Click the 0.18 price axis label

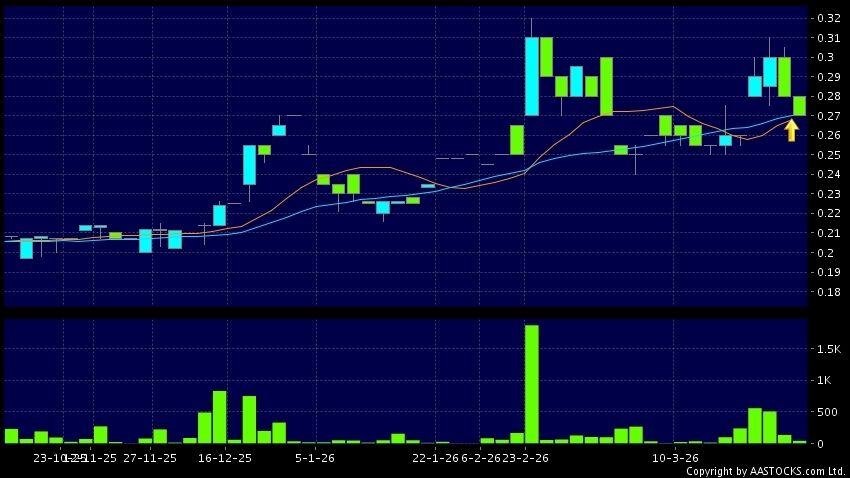tap(827, 292)
